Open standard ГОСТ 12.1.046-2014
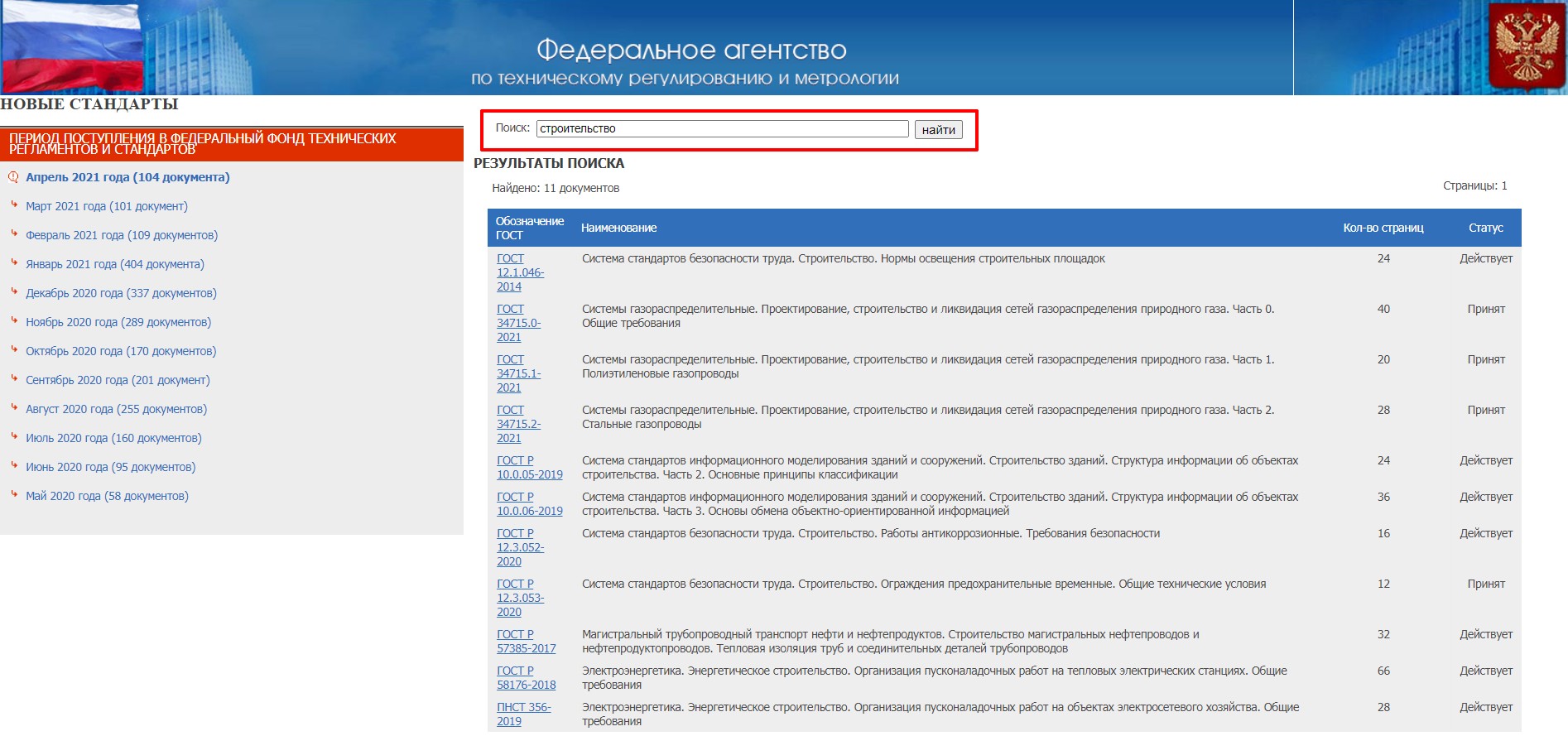This screenshot has width=1568, height=736. pyautogui.click(x=520, y=272)
